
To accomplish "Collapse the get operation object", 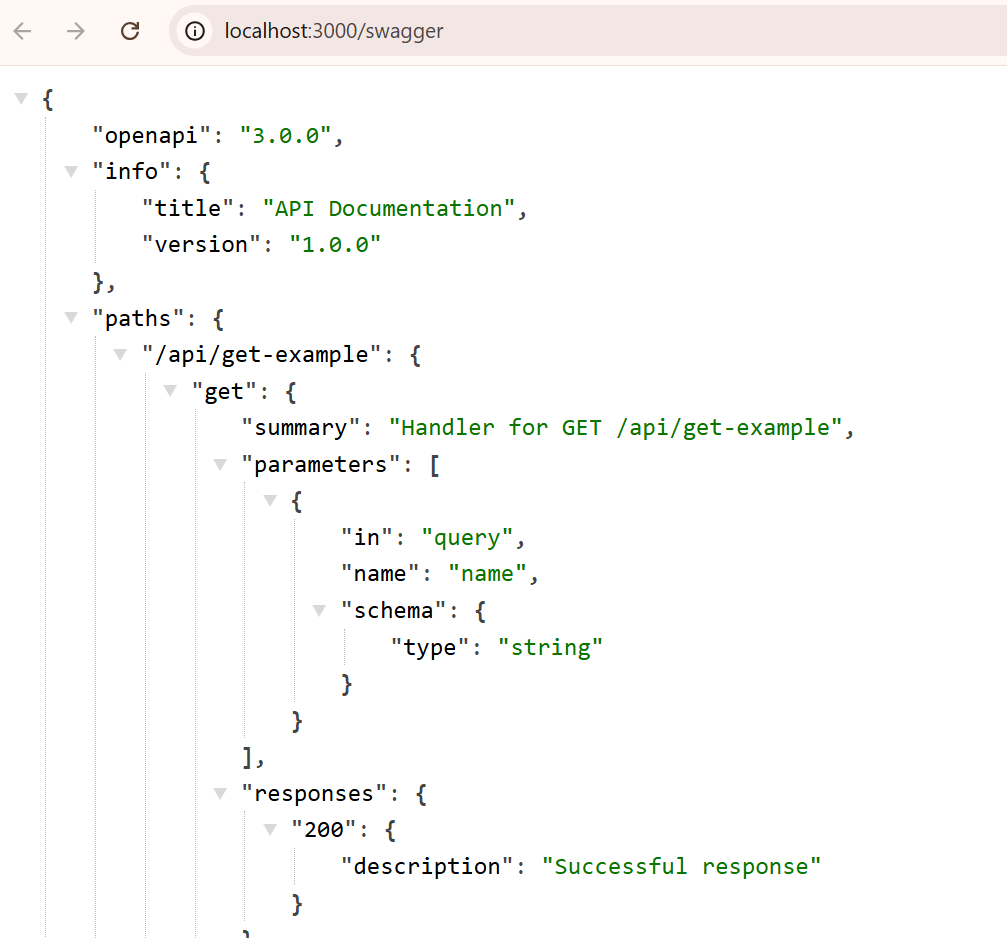I will 170,390.
